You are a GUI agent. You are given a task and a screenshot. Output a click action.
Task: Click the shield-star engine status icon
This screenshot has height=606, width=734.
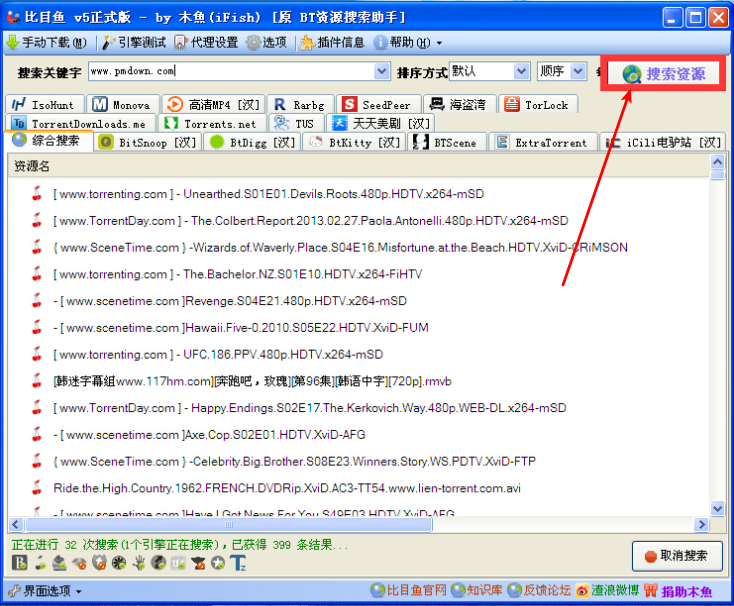click(x=99, y=562)
